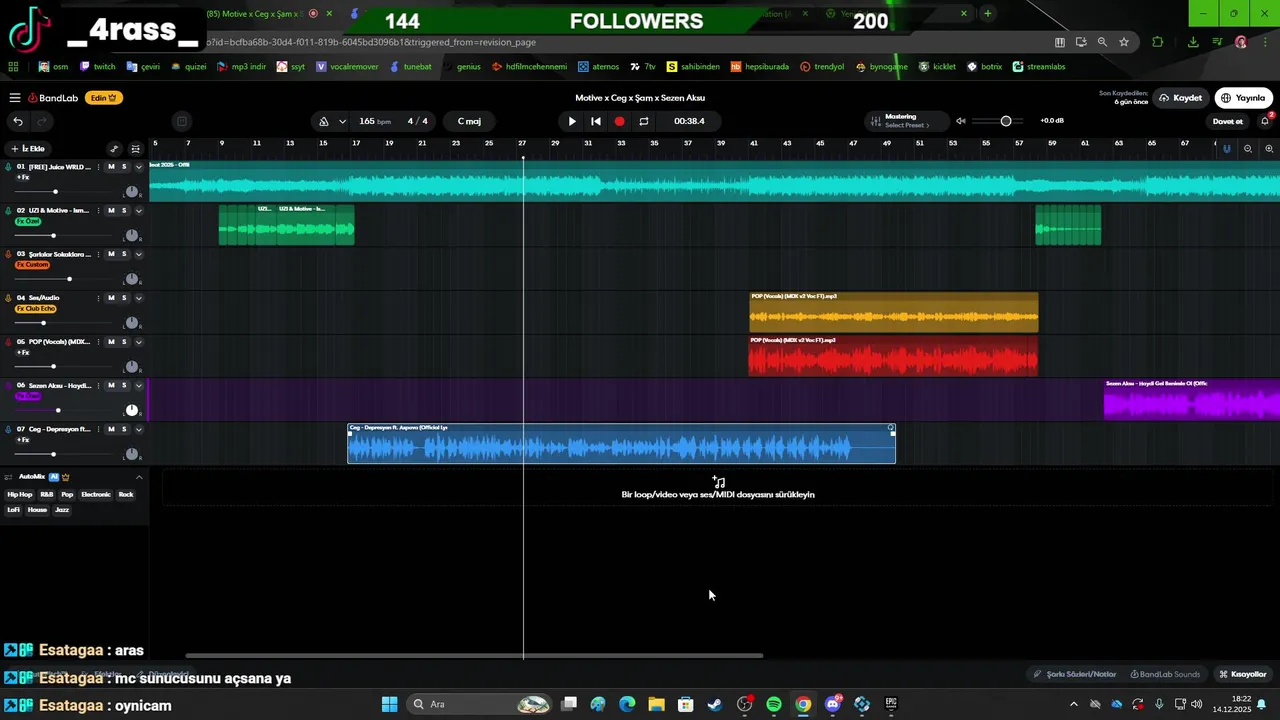Expand track 03 chevron
Viewport: 1280px width, 720px height.
click(139, 254)
